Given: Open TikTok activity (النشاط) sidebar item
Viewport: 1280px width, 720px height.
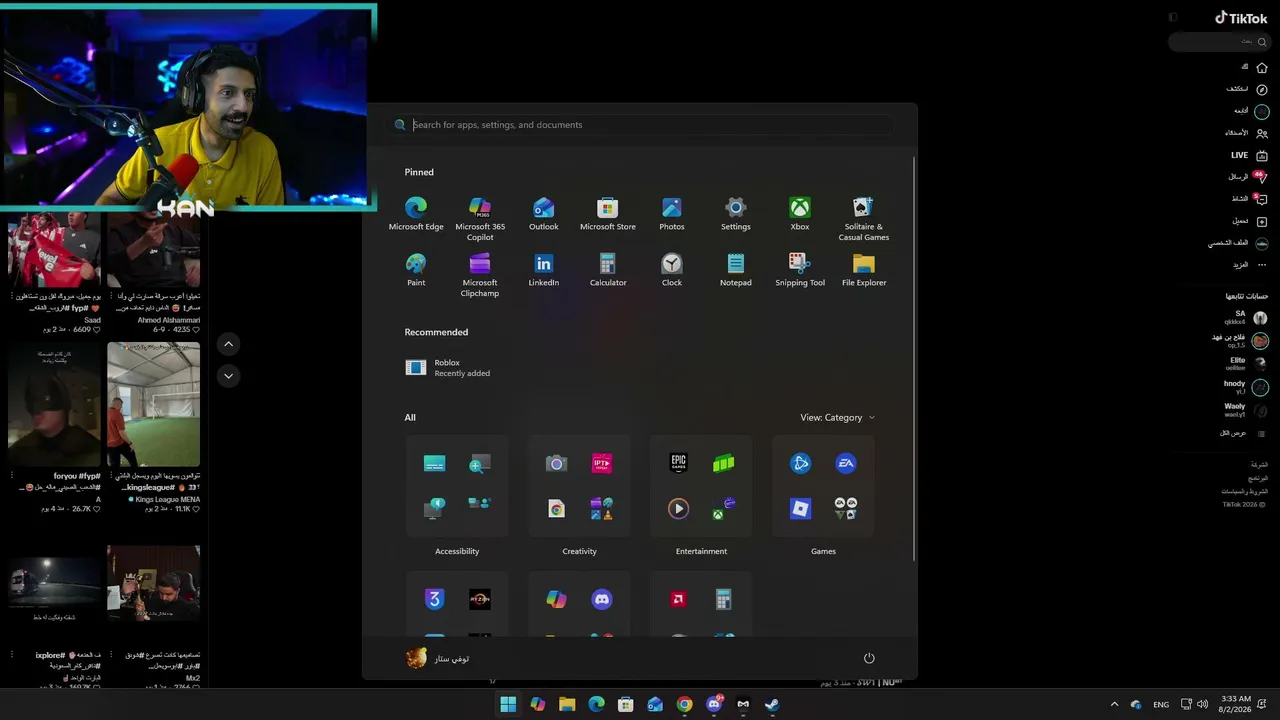Looking at the screenshot, I should coord(1250,199).
